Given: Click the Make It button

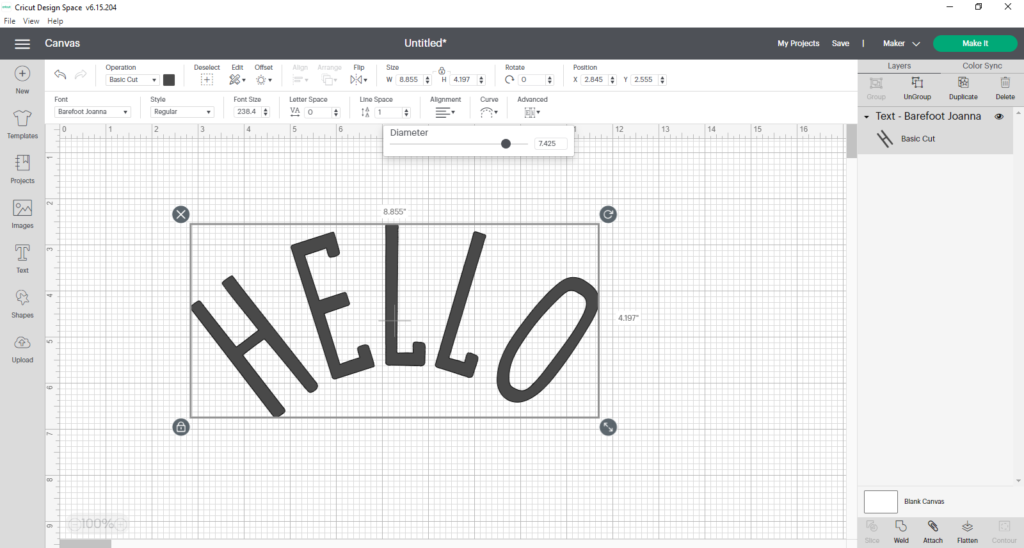Looking at the screenshot, I should [975, 44].
